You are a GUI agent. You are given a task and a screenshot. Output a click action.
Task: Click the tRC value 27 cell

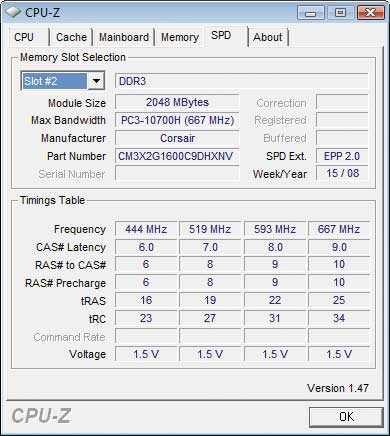pos(210,318)
